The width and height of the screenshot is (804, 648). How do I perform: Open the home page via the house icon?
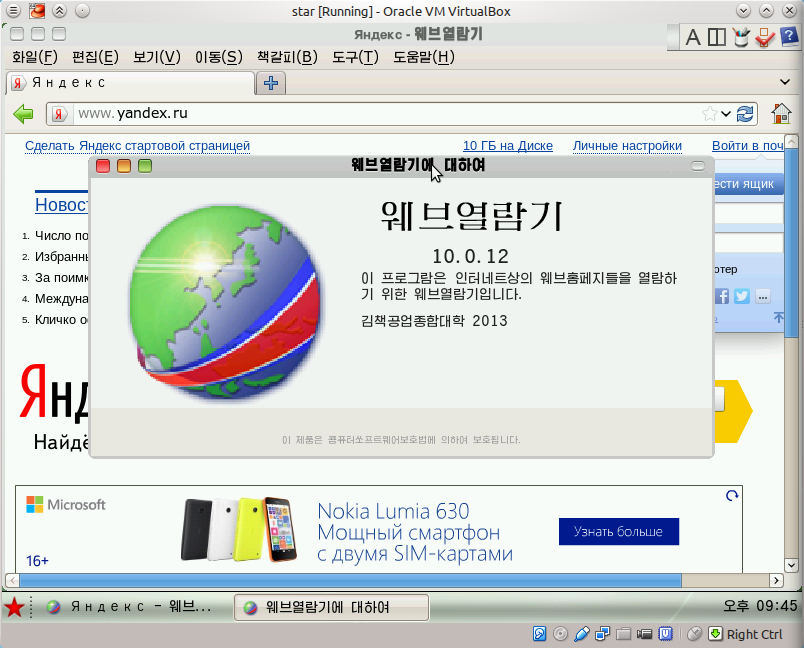coord(781,113)
